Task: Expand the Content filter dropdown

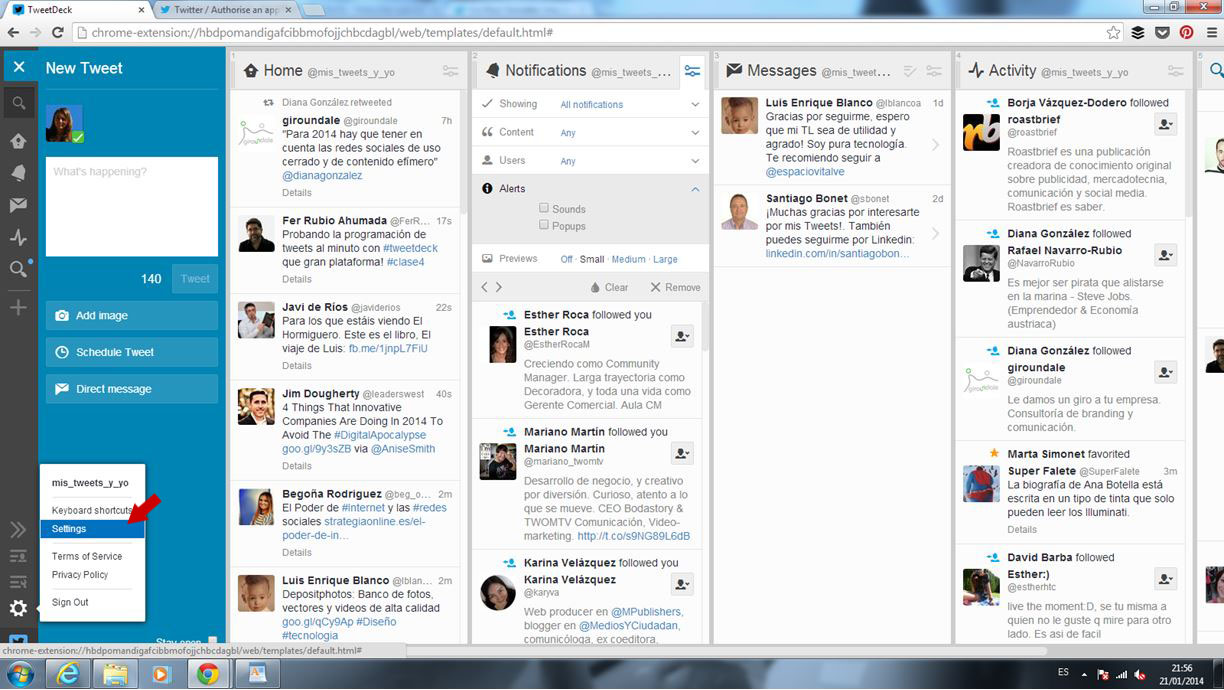Action: 695,132
